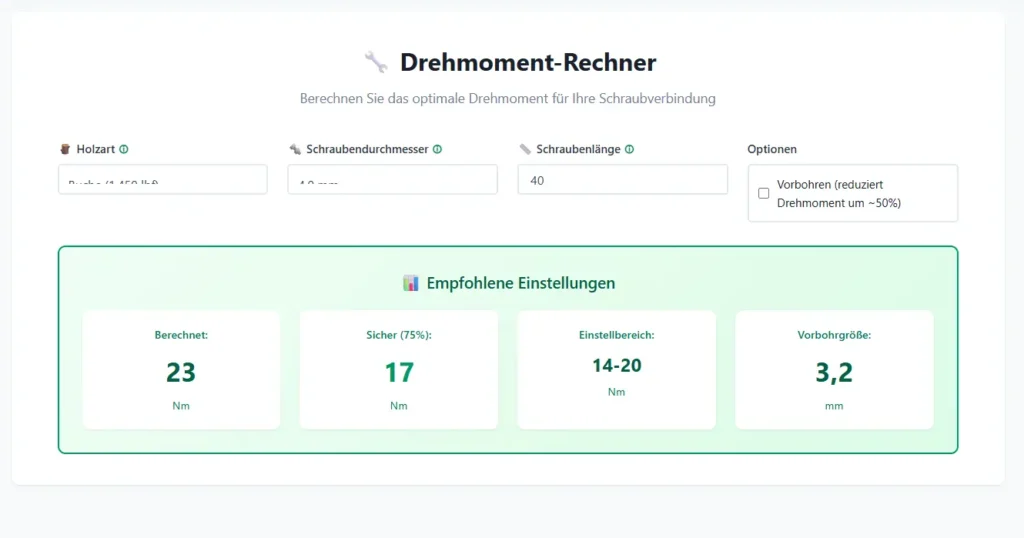
Task: Click the Schraubendurchmesser field label
Action: (x=367, y=149)
